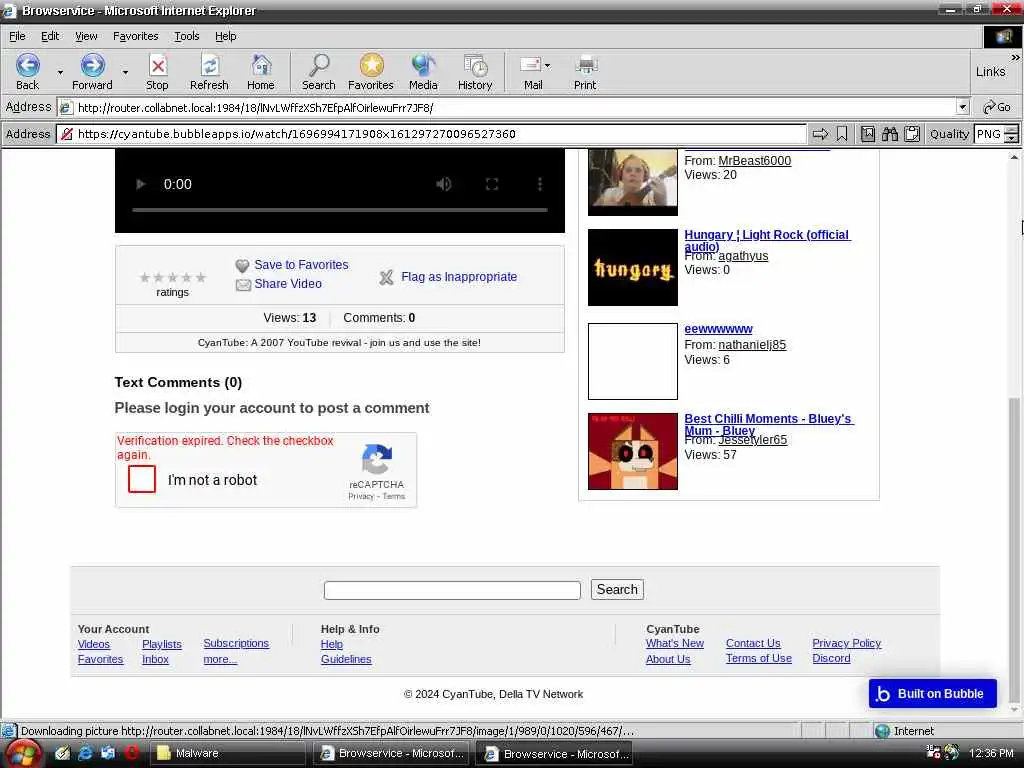Switch to the Malware folder taskbar button
This screenshot has width=1024, height=768.
(x=226, y=754)
